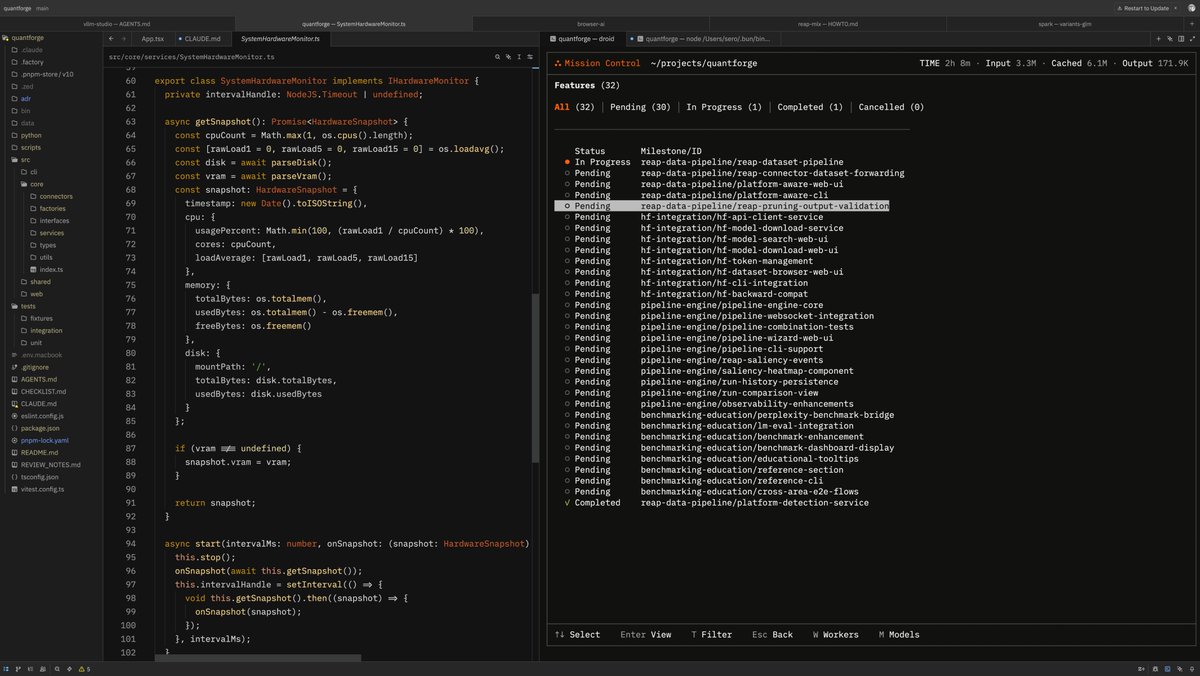Expand the connectors folder

click(55, 196)
